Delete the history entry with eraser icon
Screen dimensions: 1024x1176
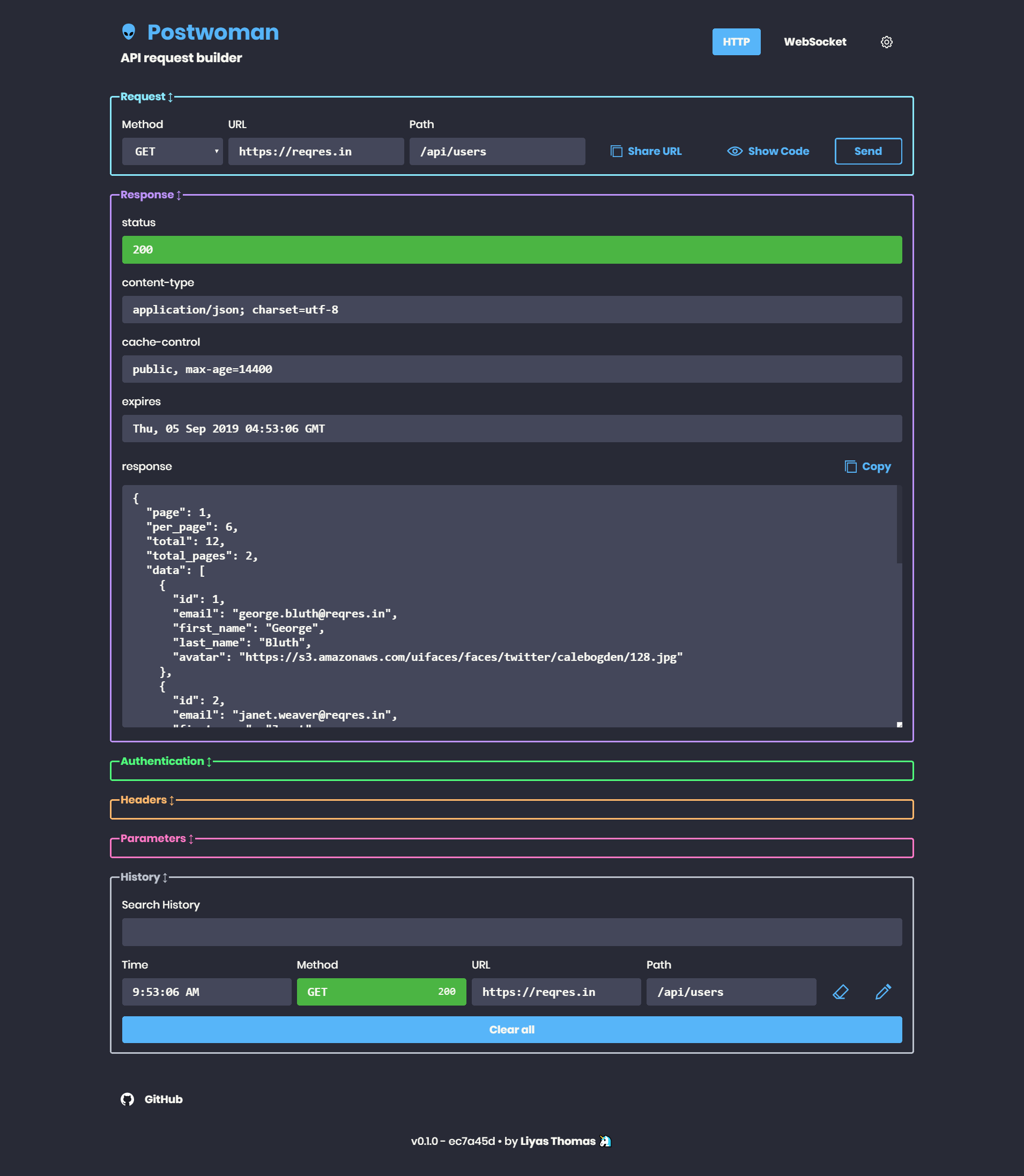840,992
